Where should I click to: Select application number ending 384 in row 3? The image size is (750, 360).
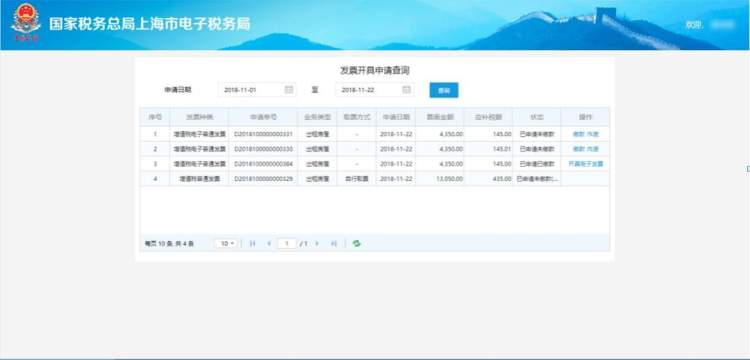click(x=264, y=164)
